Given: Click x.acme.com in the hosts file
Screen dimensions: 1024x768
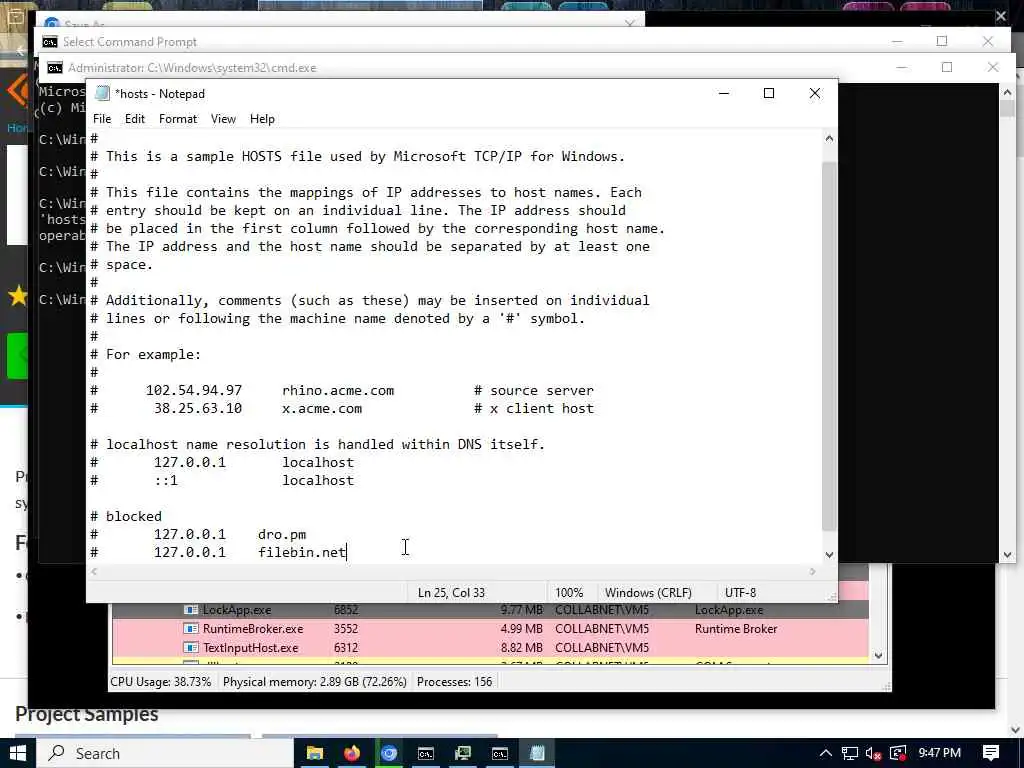Looking at the screenshot, I should [322, 409].
